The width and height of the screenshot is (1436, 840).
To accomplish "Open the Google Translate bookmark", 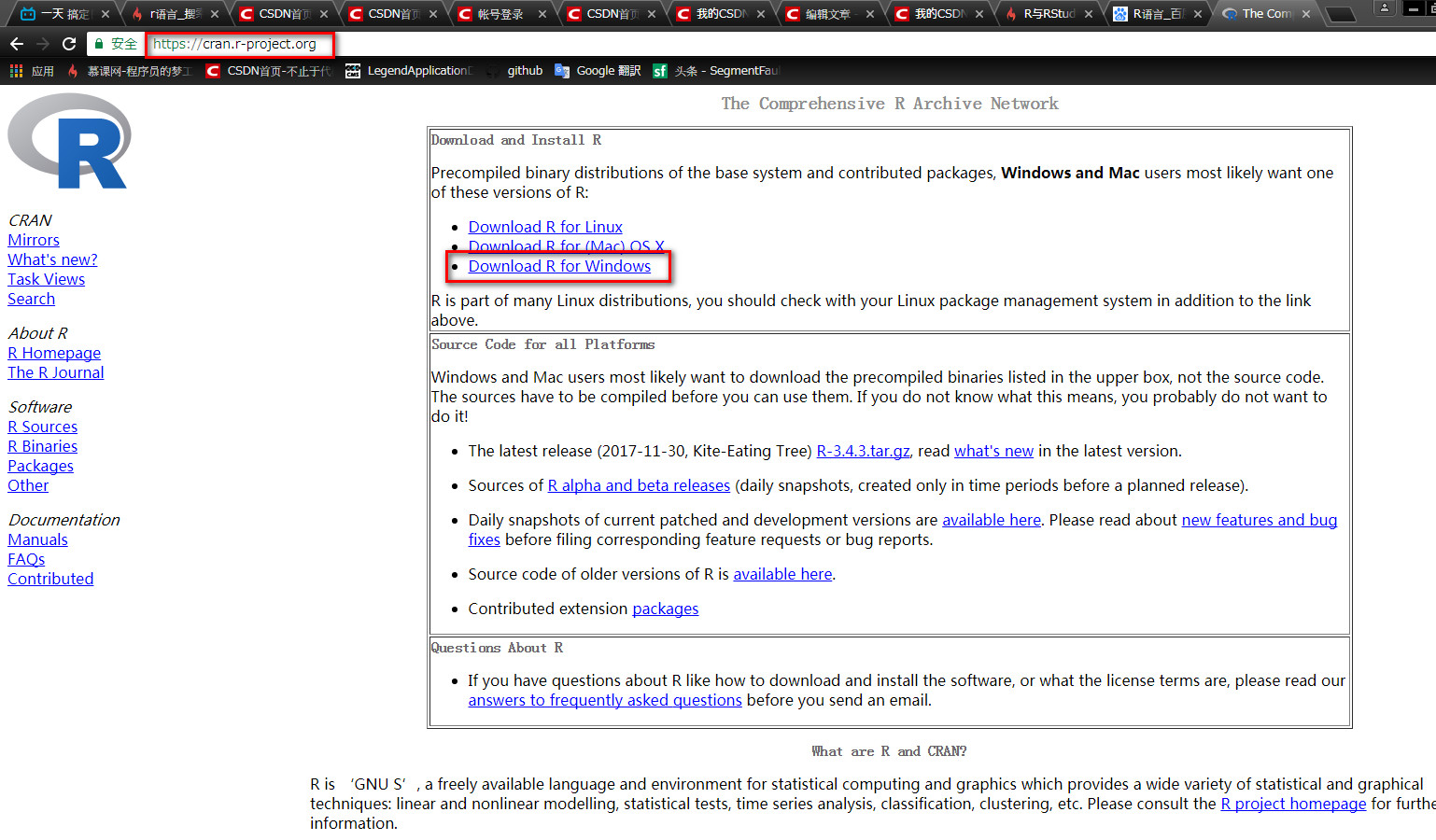I will click(x=598, y=71).
